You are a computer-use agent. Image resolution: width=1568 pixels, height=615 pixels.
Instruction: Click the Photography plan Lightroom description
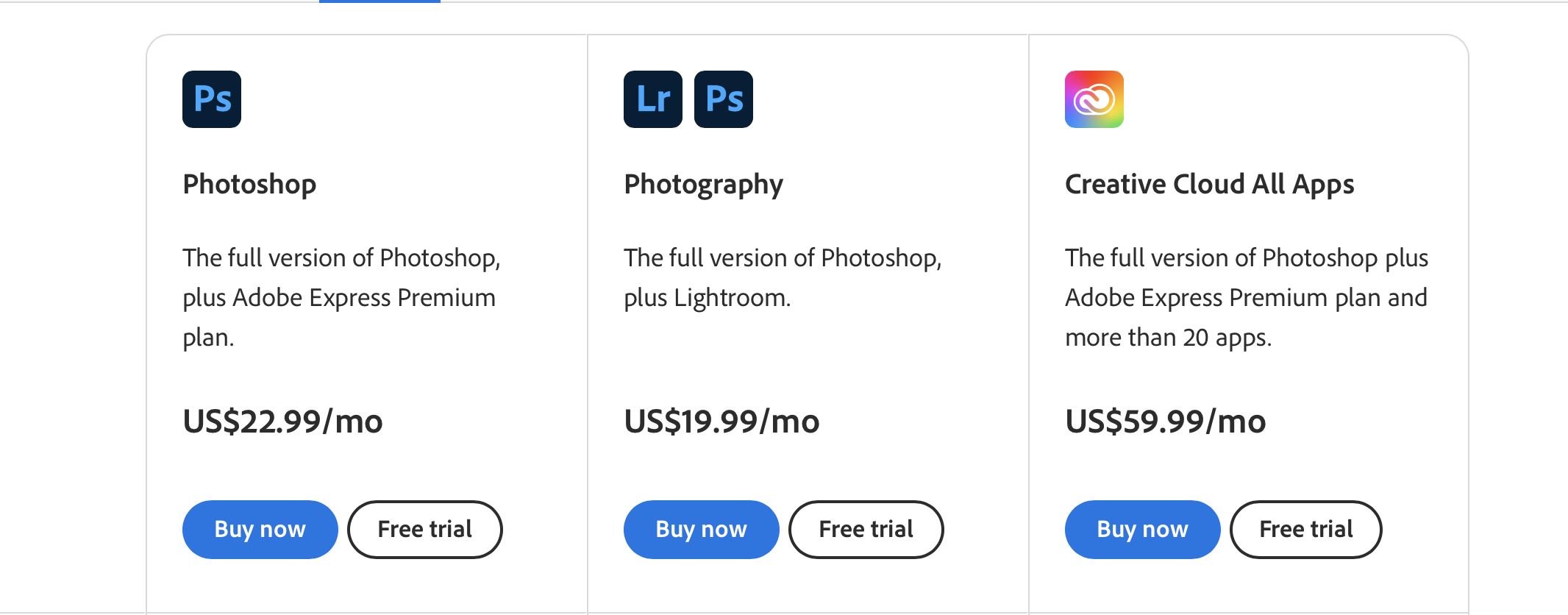pos(783,278)
